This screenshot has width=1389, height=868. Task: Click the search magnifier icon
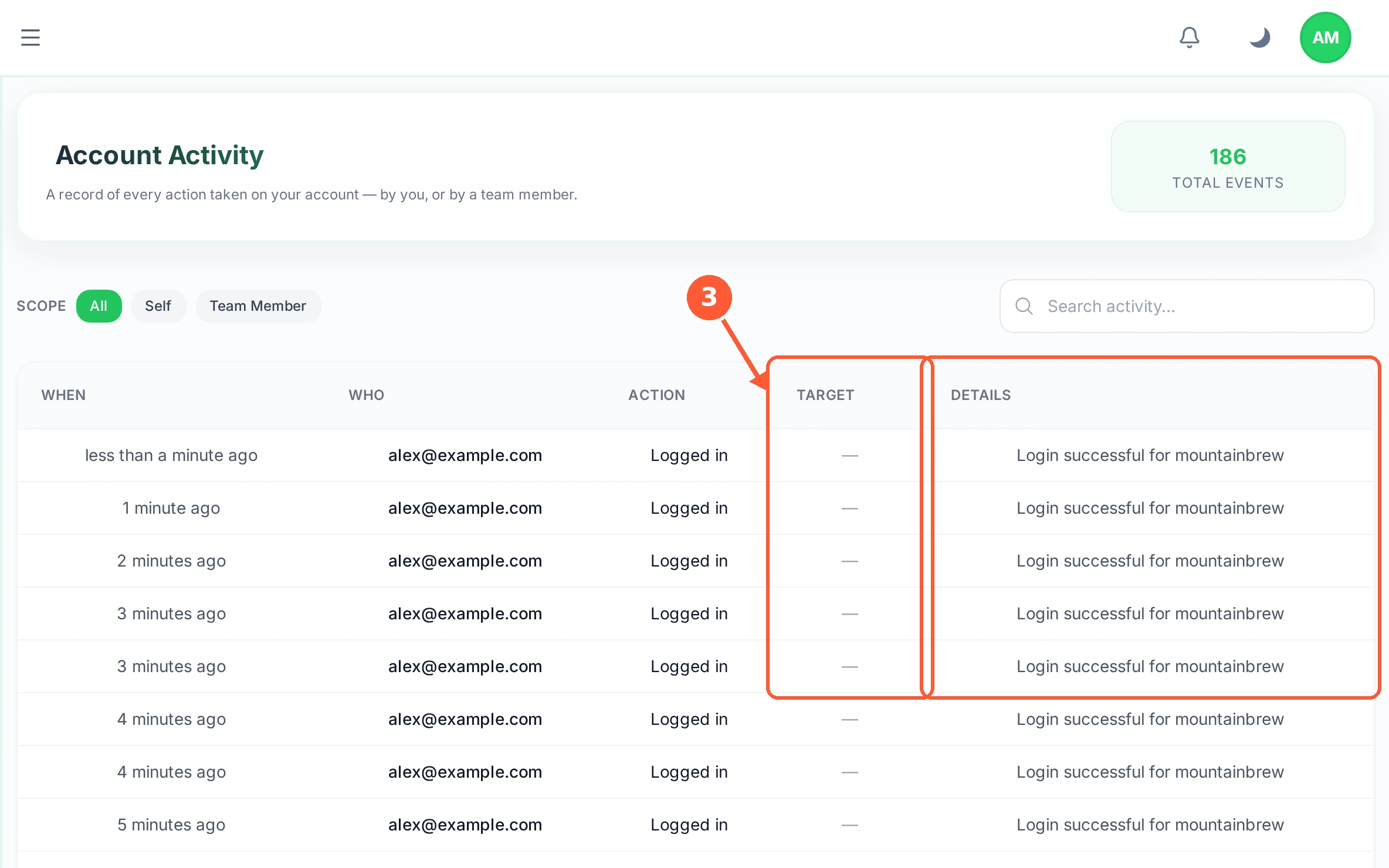coord(1024,306)
